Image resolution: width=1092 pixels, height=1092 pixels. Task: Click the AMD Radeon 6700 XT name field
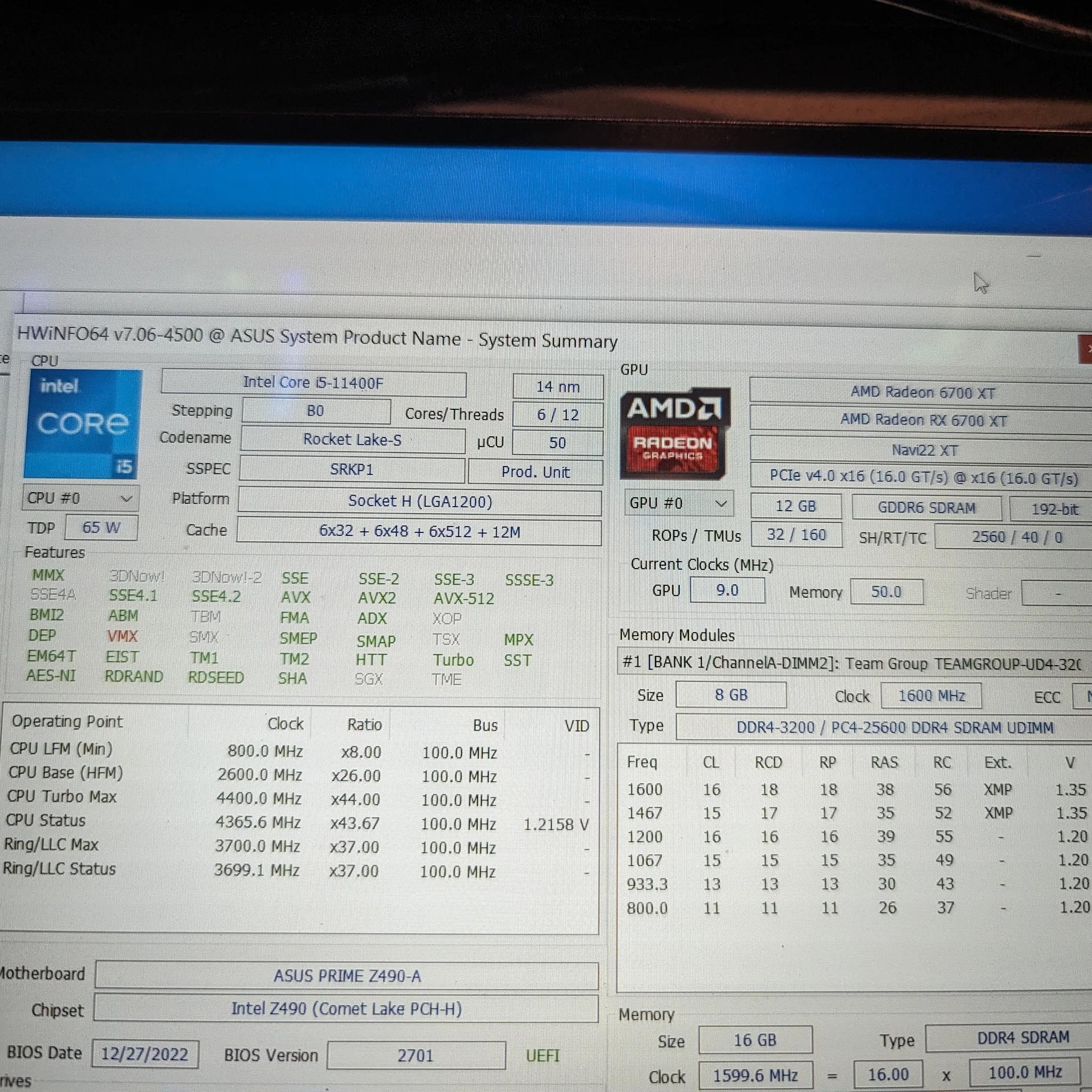pos(921,392)
